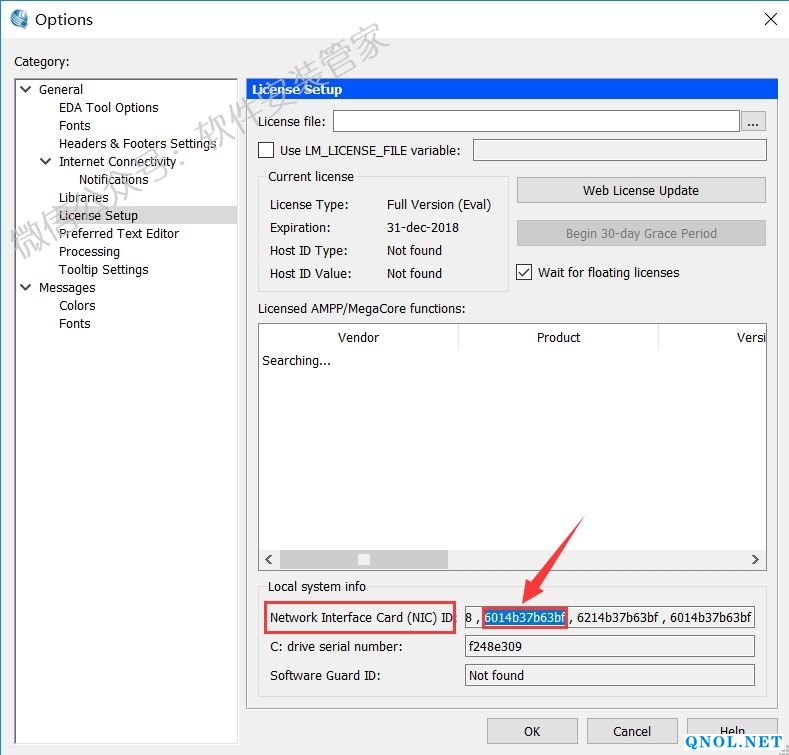Collapse the Internet Connectivity node
Image resolution: width=789 pixels, height=755 pixels.
tap(45, 161)
